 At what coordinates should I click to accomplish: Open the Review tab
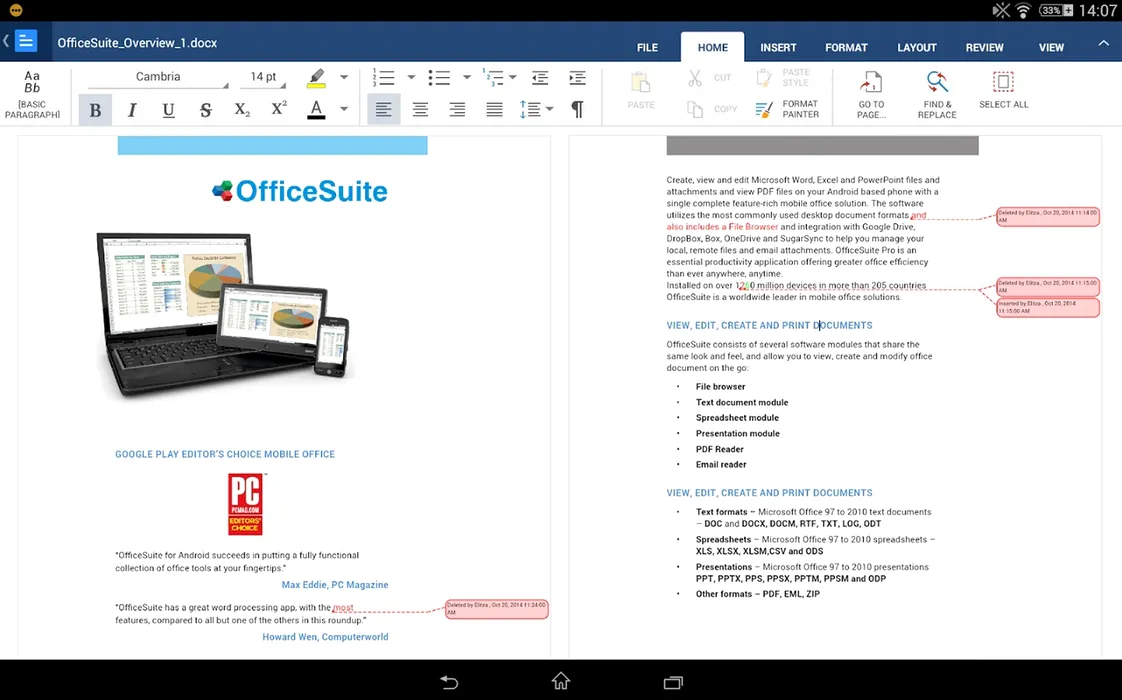pyautogui.click(x=984, y=47)
